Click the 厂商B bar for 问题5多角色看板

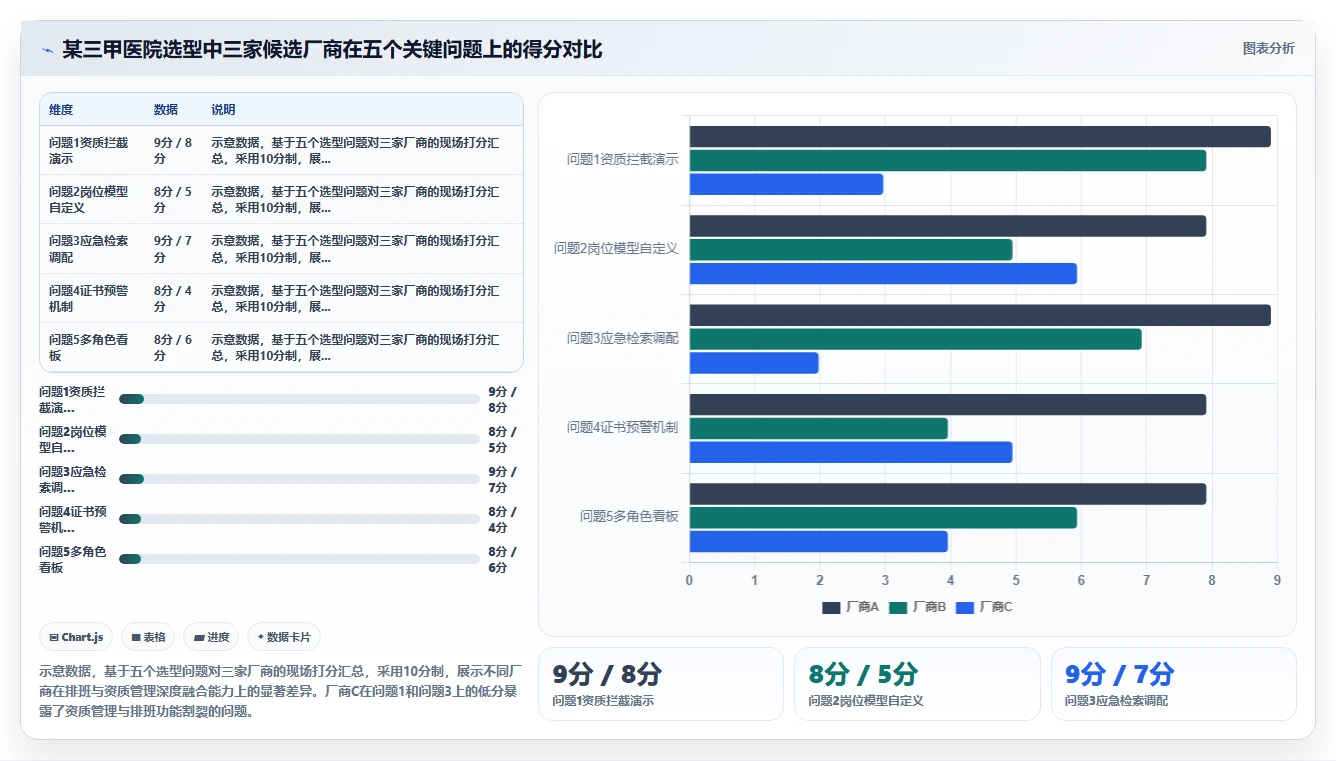[883, 518]
